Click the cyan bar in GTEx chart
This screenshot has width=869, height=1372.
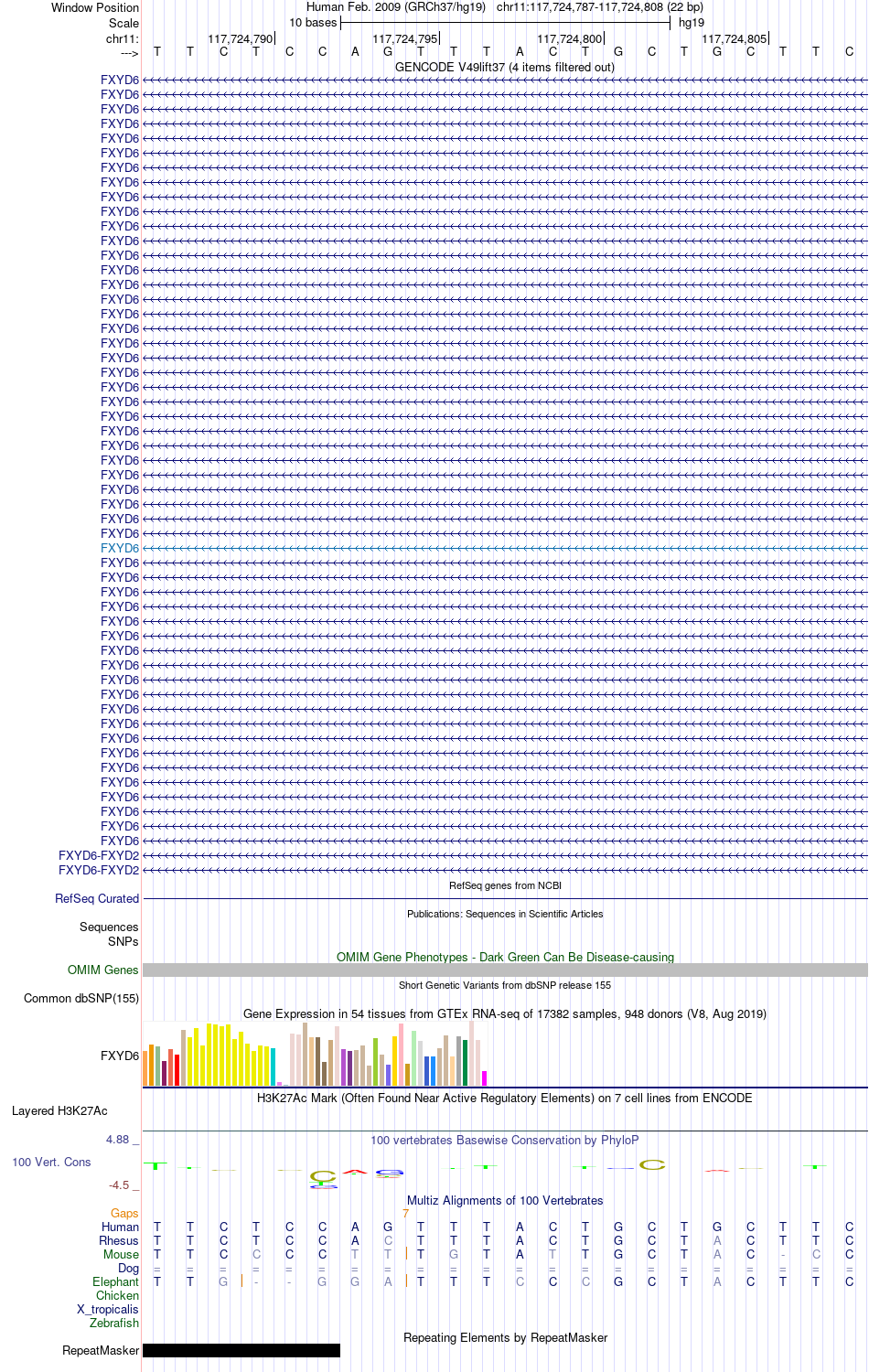pyautogui.click(x=274, y=1067)
